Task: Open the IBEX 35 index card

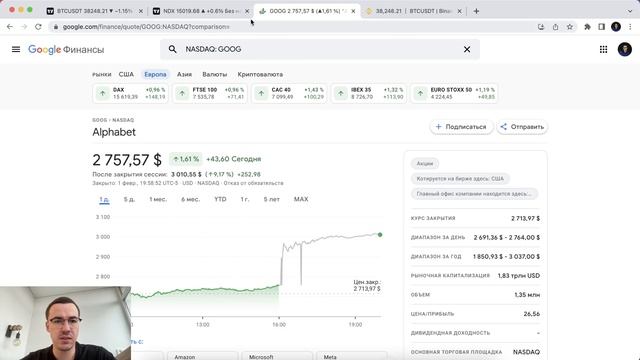Action: pyautogui.click(x=369, y=93)
